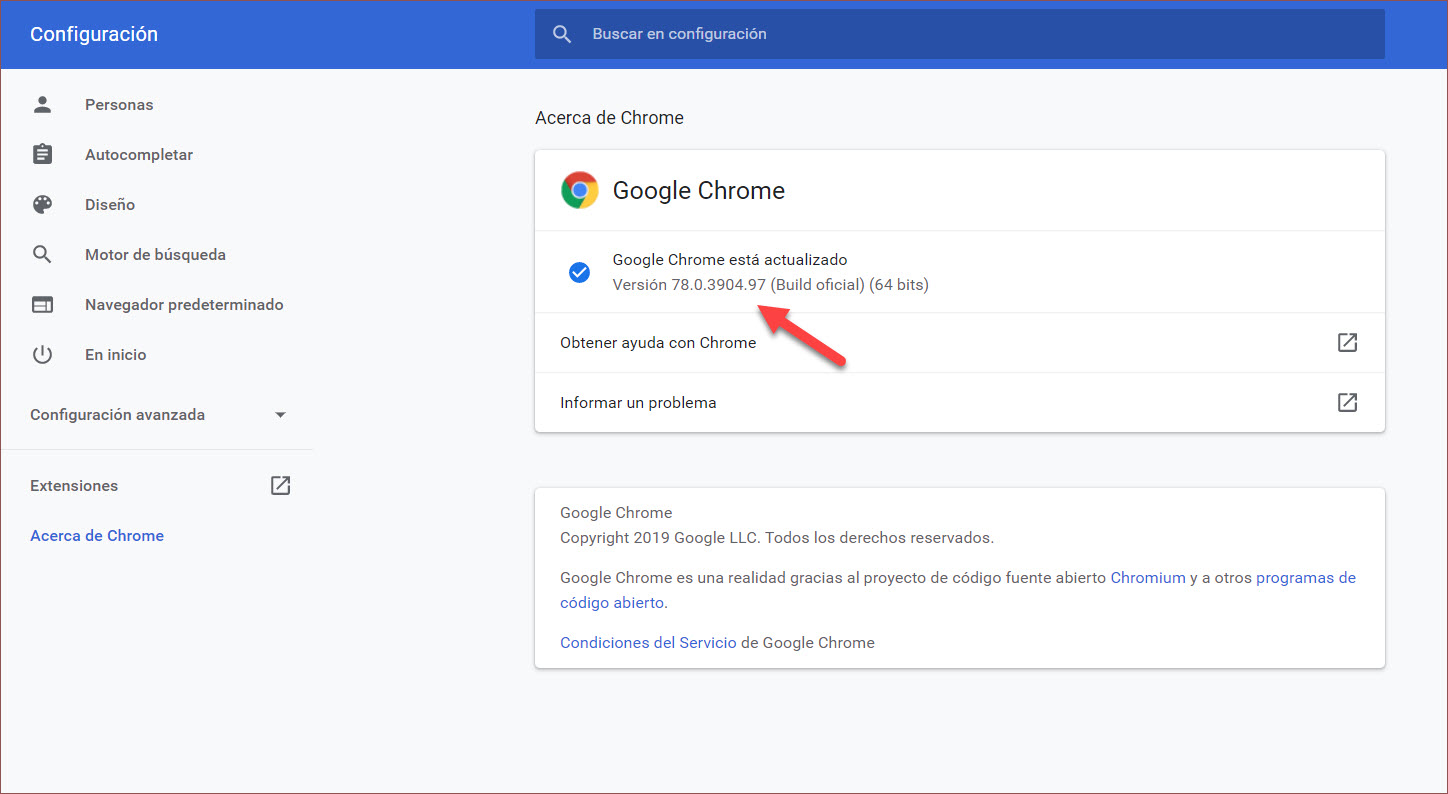Click the blue update checkmark icon
Viewport: 1448px width, 794px height.
(579, 272)
